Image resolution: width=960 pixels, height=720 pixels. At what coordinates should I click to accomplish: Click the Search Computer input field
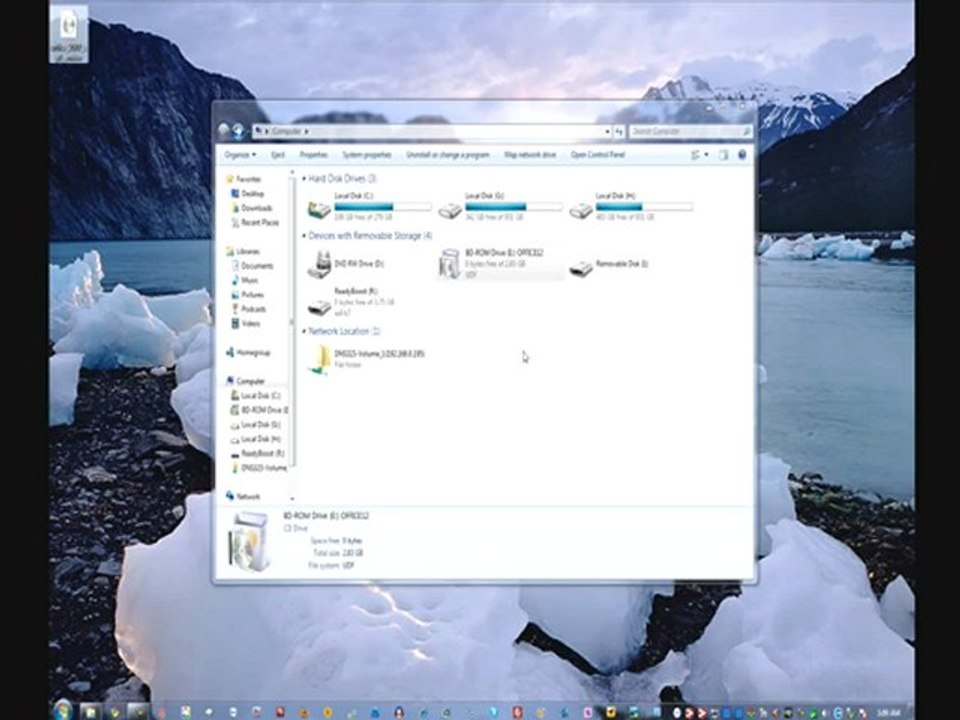tap(691, 131)
